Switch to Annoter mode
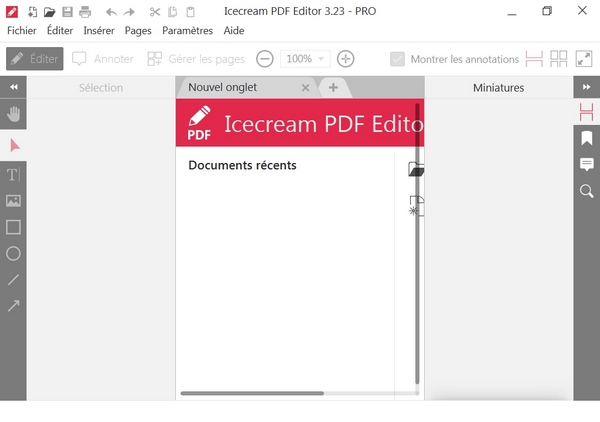Screen dimensions: 600x422 [x=103, y=59]
